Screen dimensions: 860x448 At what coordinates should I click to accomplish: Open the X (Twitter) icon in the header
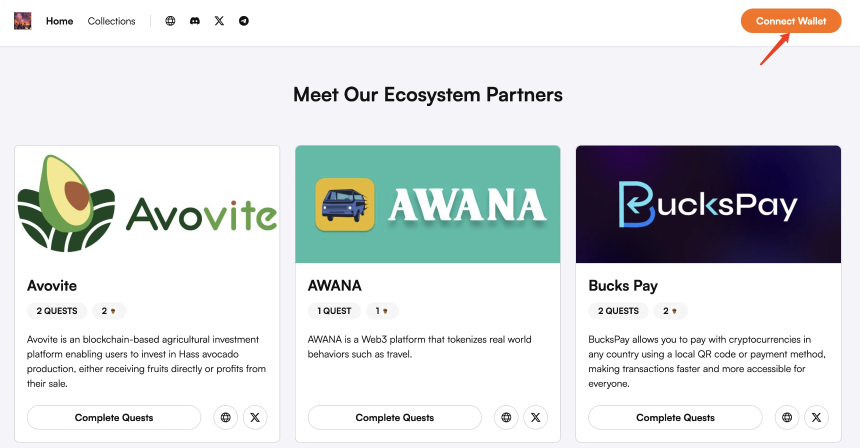pos(219,21)
